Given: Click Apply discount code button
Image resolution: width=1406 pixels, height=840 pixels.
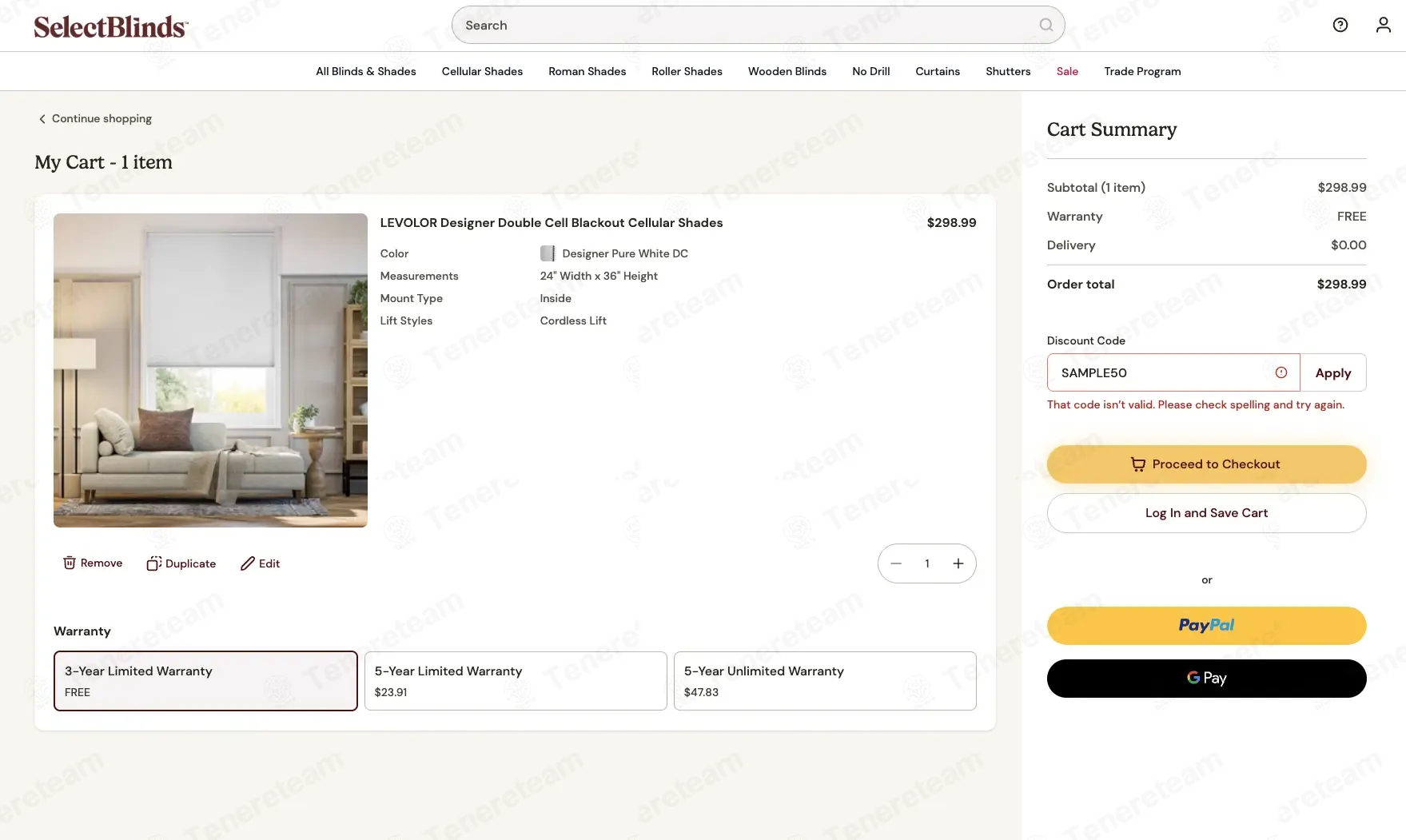Looking at the screenshot, I should (x=1333, y=372).
